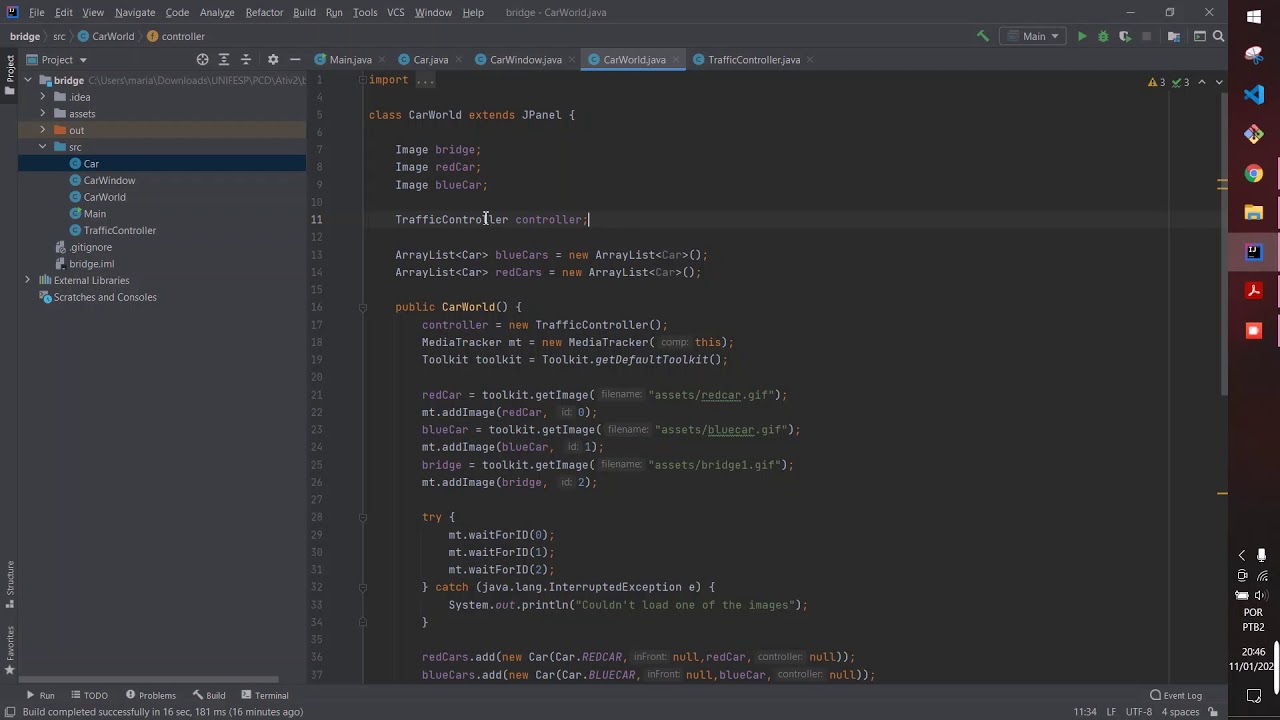1280x720 pixels.
Task: Open the Run Anything toolbar icon
Action: pyautogui.click(x=1198, y=36)
